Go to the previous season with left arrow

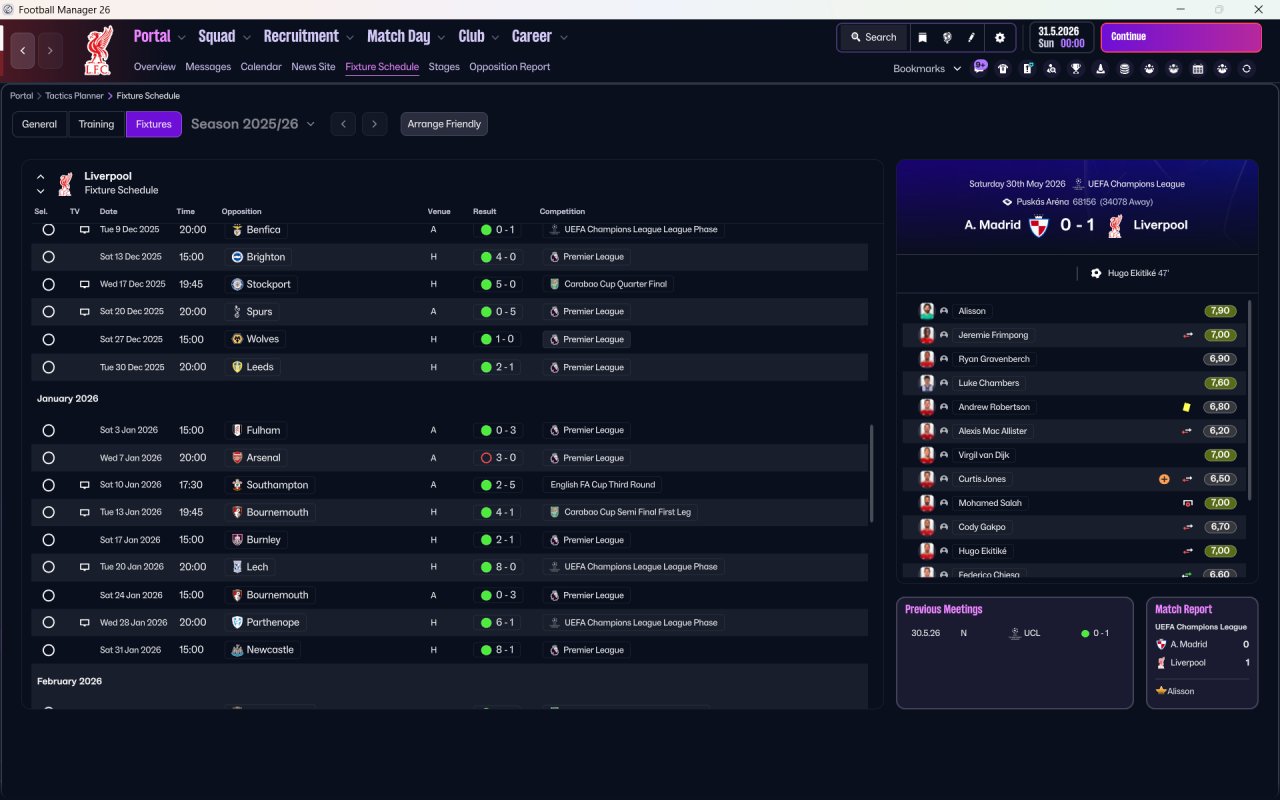[343, 124]
